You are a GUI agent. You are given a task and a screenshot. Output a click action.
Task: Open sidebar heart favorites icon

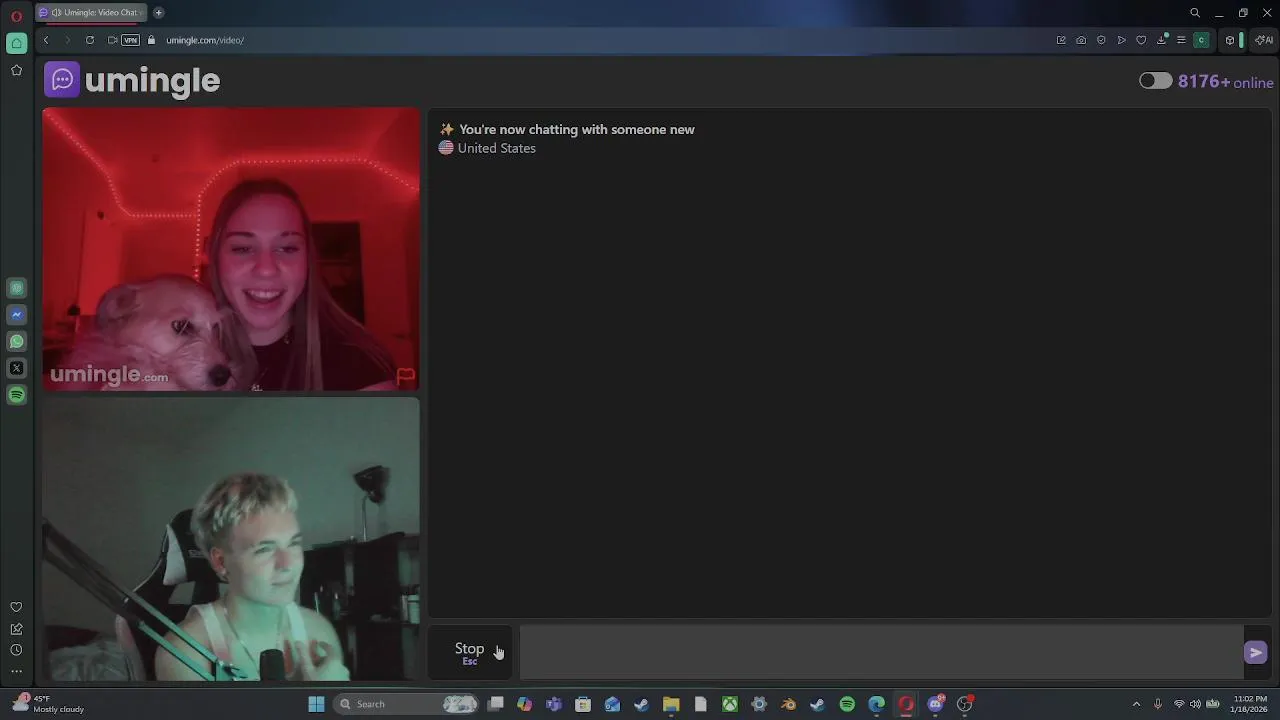tap(16, 607)
